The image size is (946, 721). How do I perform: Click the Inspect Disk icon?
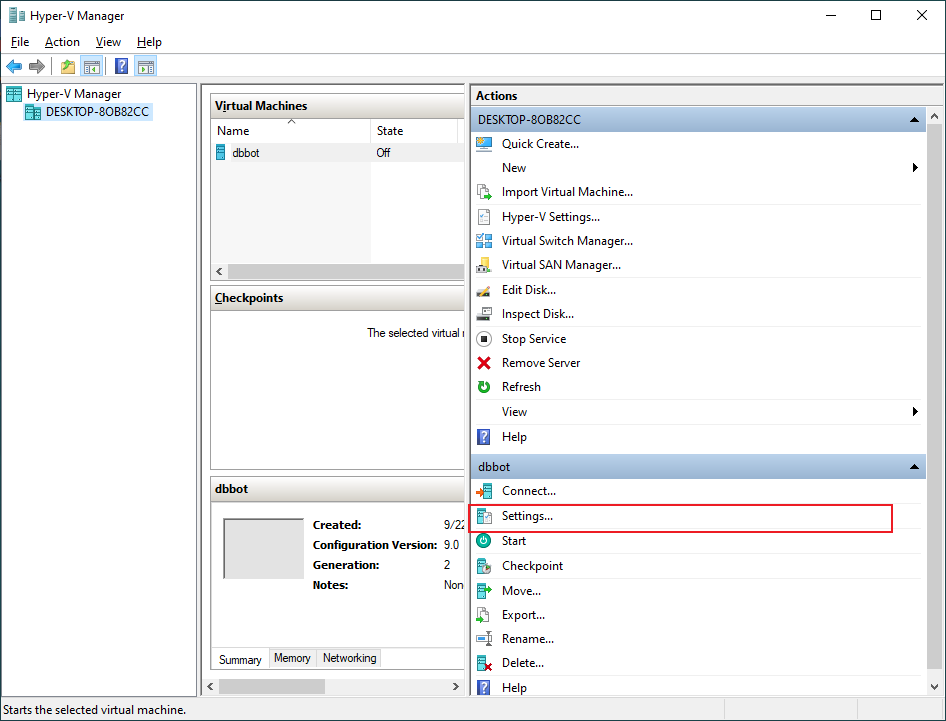click(x=484, y=314)
